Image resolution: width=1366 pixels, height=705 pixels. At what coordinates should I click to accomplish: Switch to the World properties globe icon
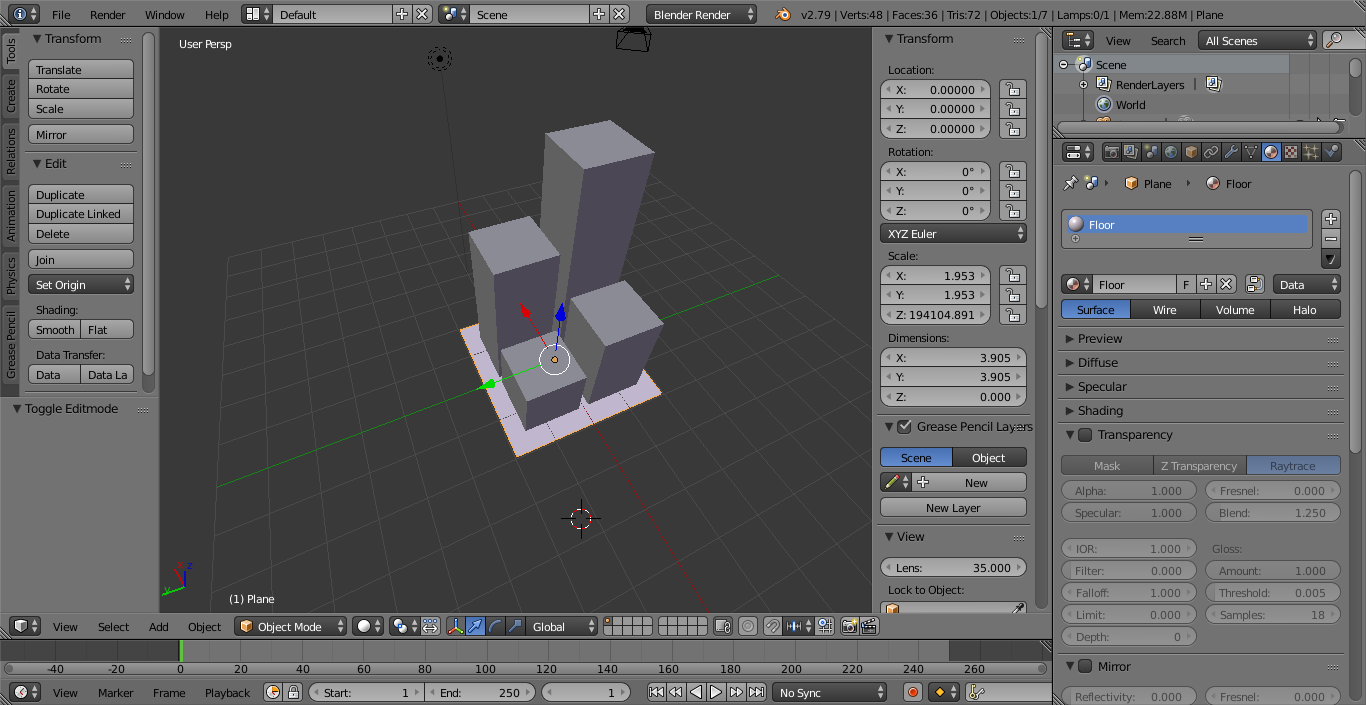coord(1170,152)
